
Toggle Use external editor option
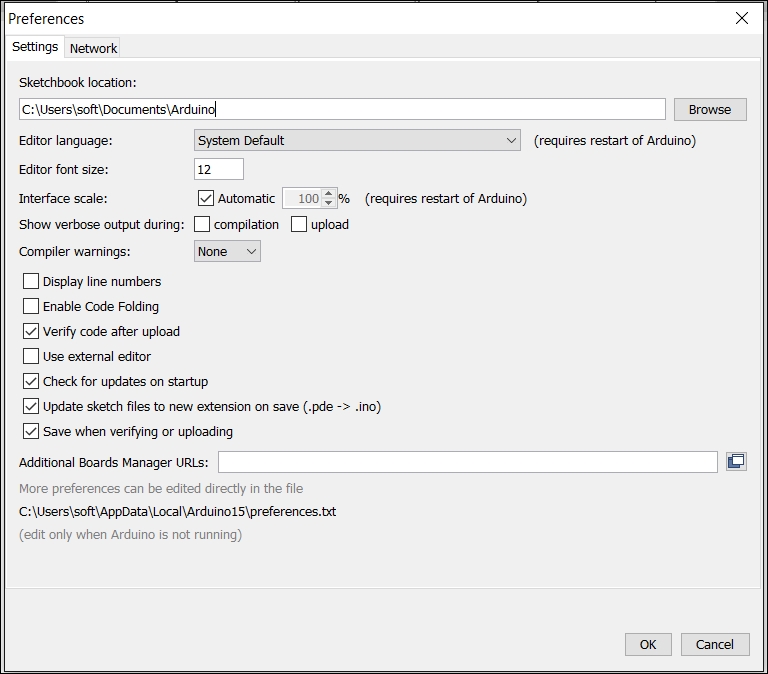coord(31,357)
